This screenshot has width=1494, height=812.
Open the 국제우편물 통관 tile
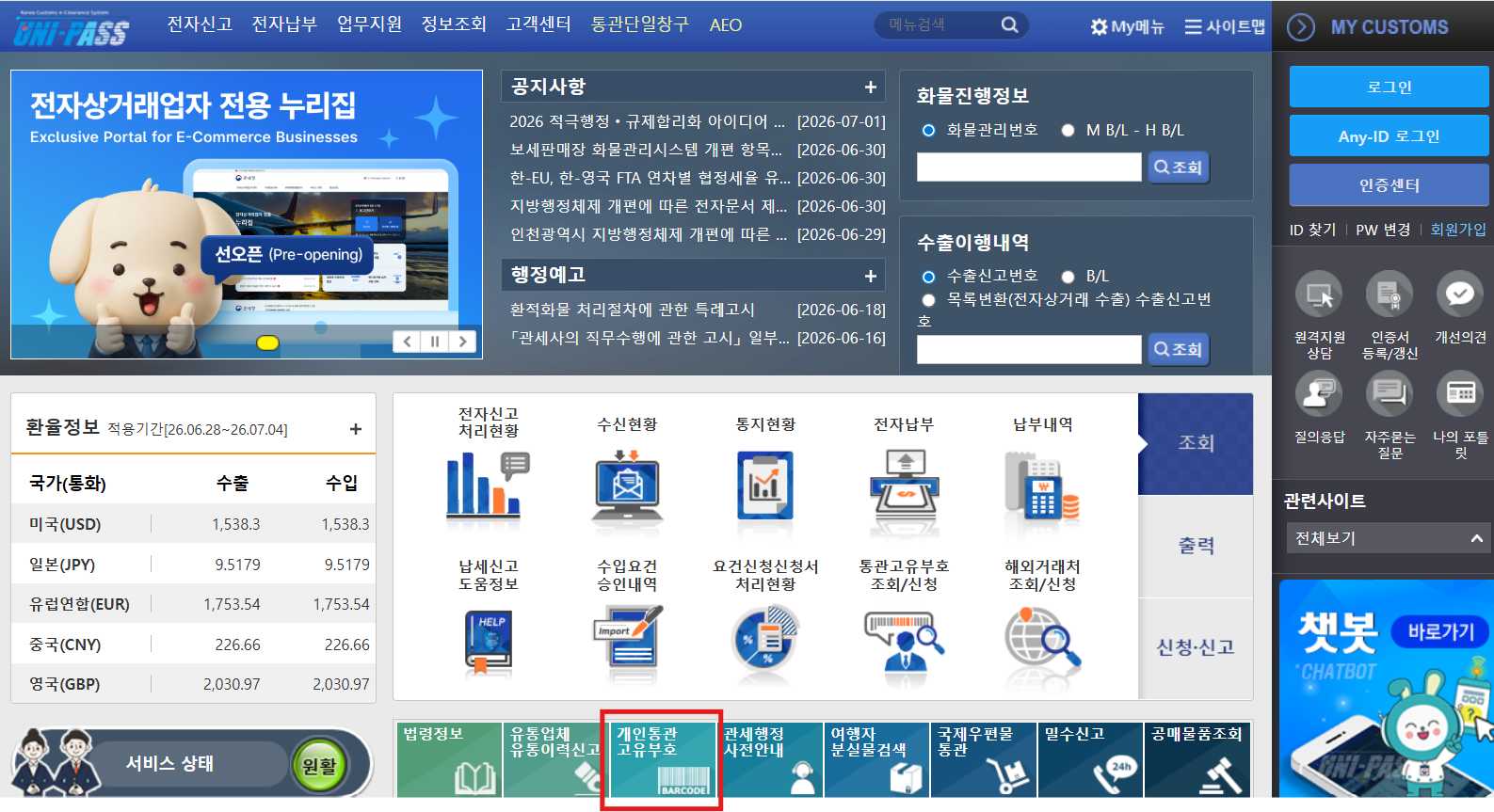[x=984, y=759]
